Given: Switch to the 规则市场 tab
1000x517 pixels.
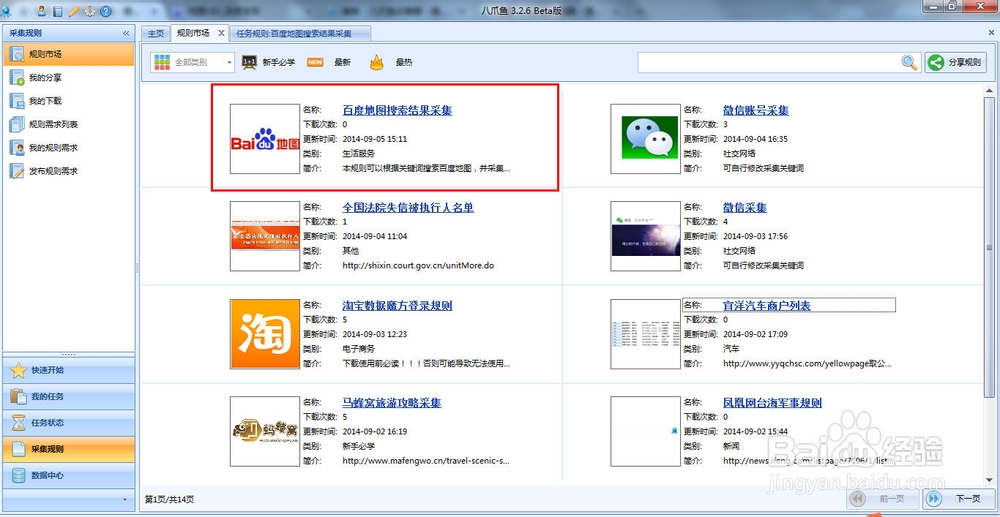Looking at the screenshot, I should click(193, 33).
